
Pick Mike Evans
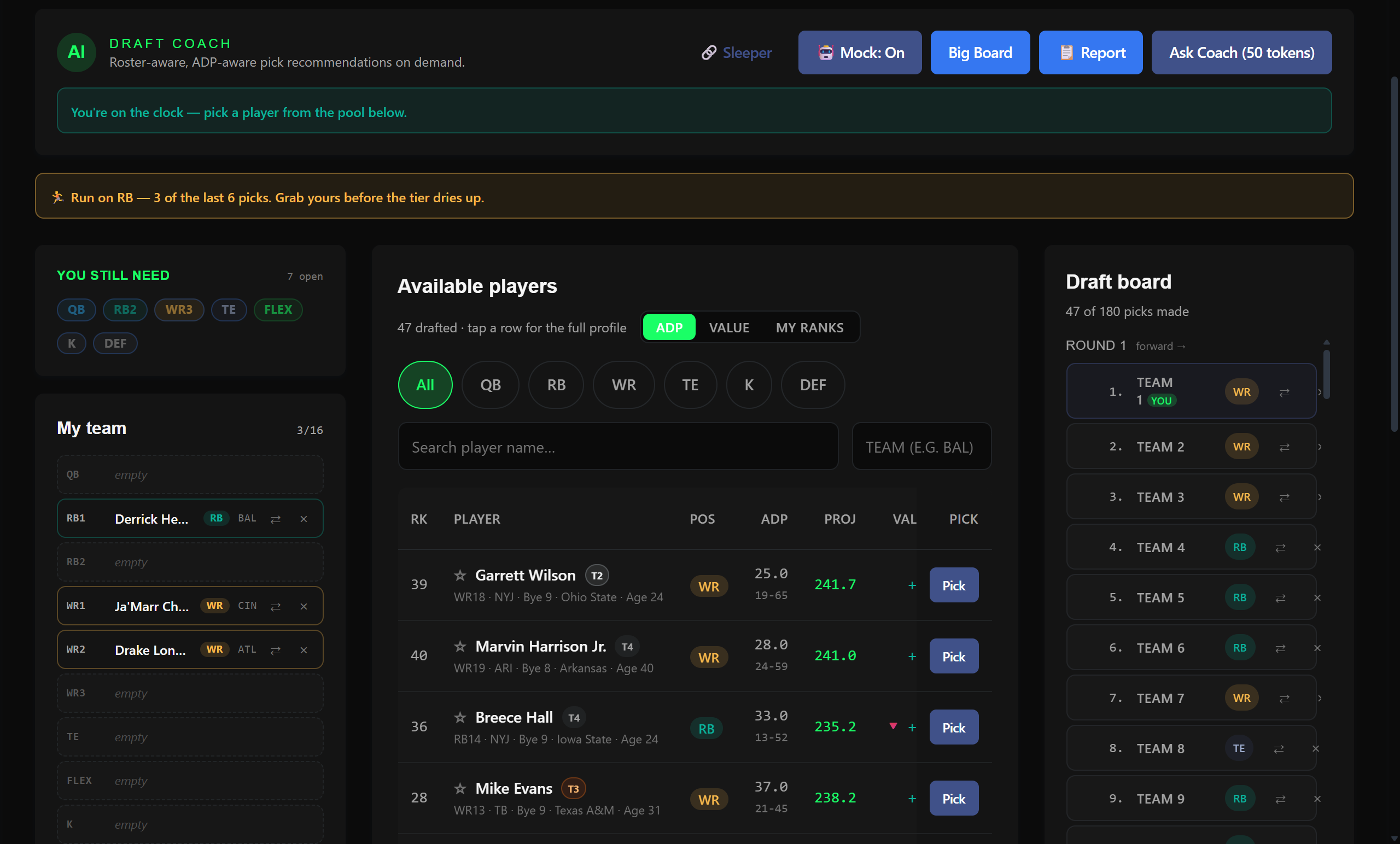953,799
